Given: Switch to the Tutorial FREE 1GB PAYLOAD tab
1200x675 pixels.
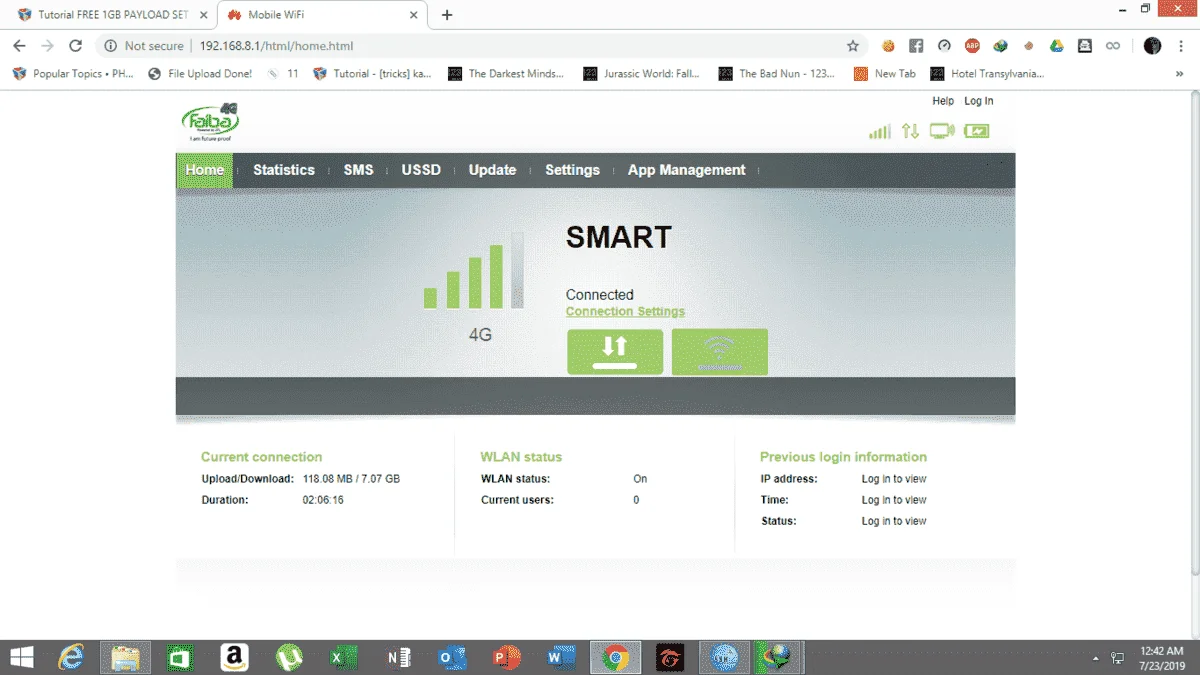Looking at the screenshot, I should [113, 15].
